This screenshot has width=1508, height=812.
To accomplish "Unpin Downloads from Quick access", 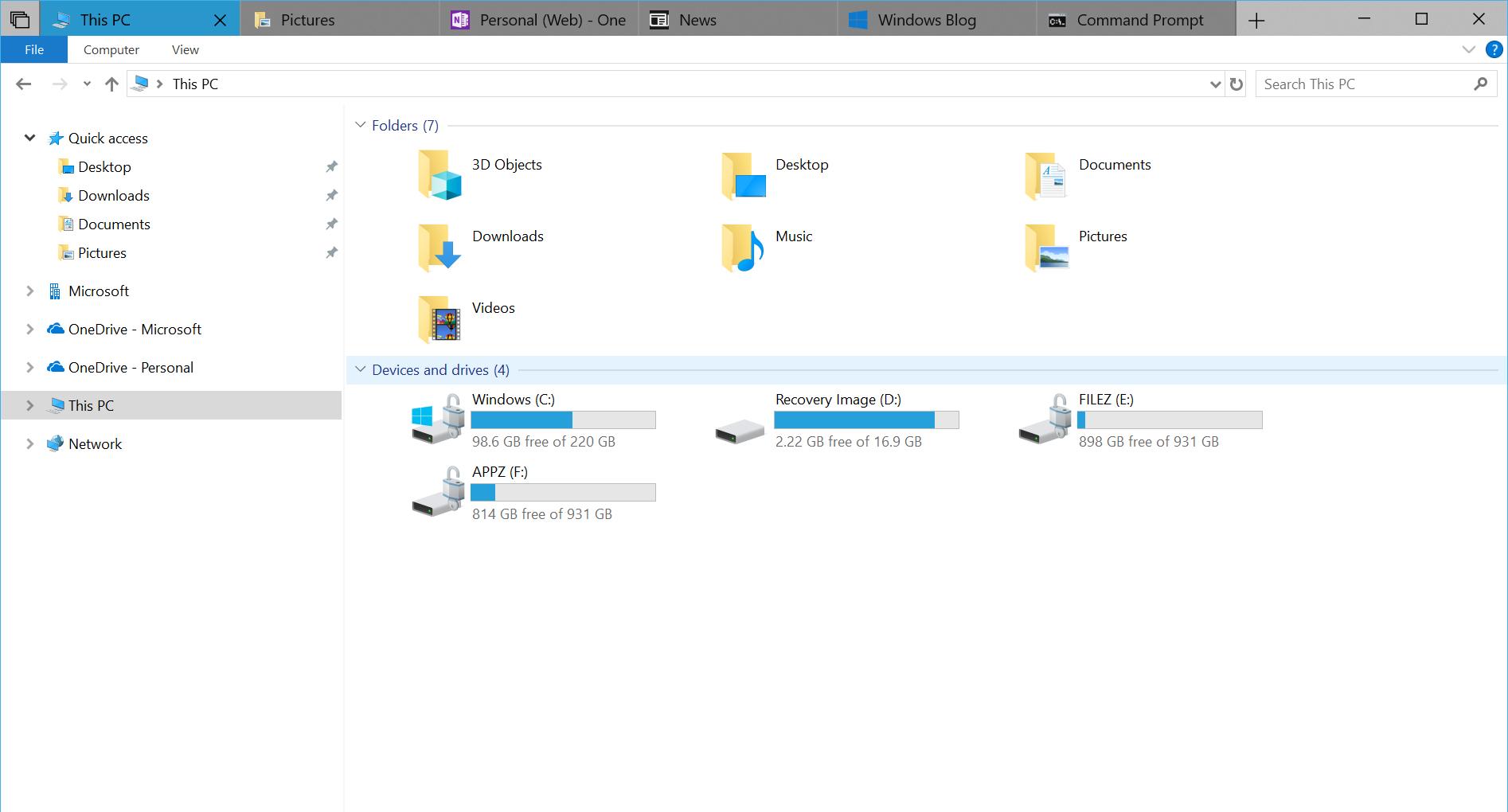I will 331,196.
